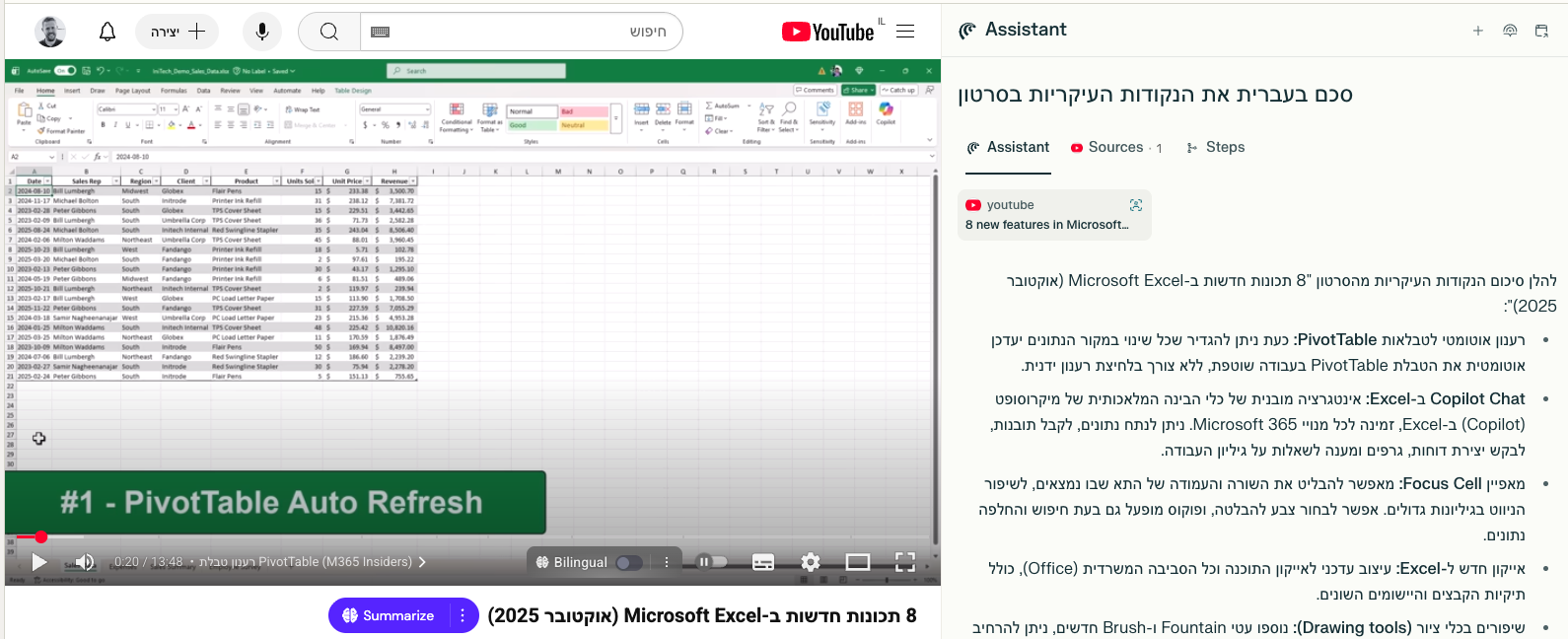Open YouTube notifications bell
The image size is (1568, 639).
click(x=107, y=32)
